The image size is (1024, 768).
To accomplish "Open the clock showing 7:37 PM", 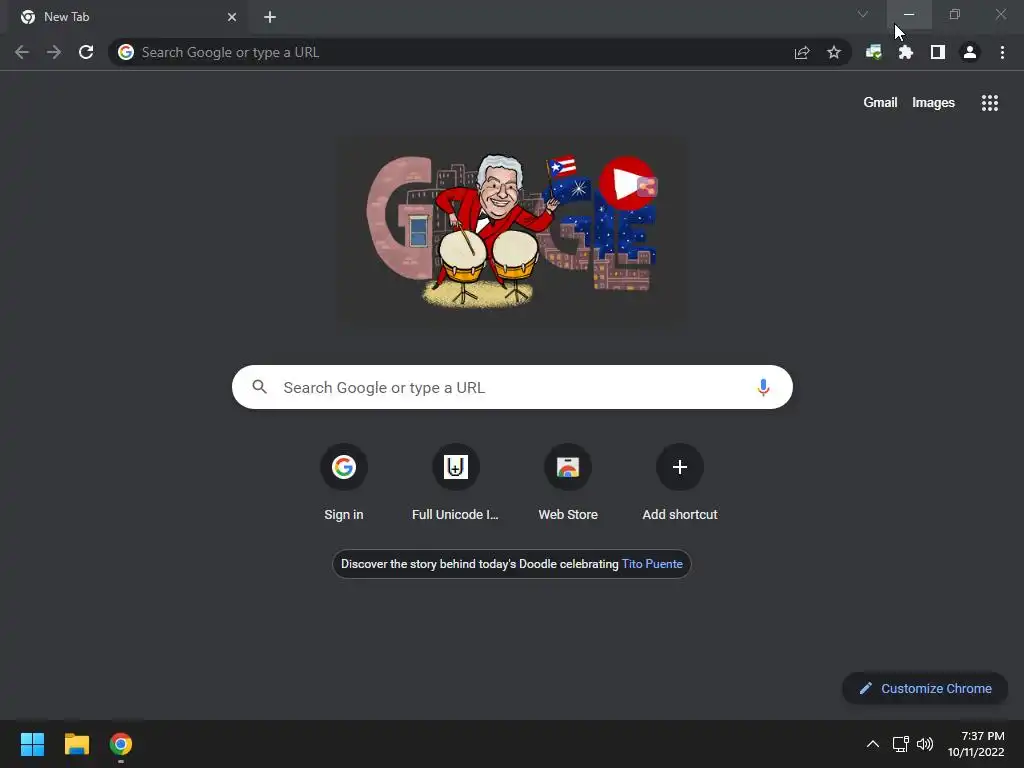I will pyautogui.click(x=976, y=744).
